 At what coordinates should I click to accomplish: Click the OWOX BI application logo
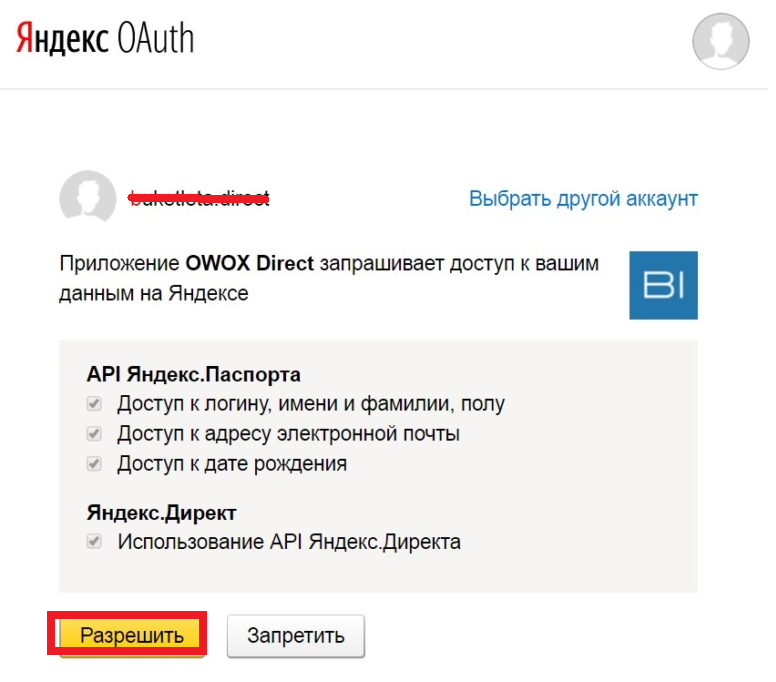(663, 285)
